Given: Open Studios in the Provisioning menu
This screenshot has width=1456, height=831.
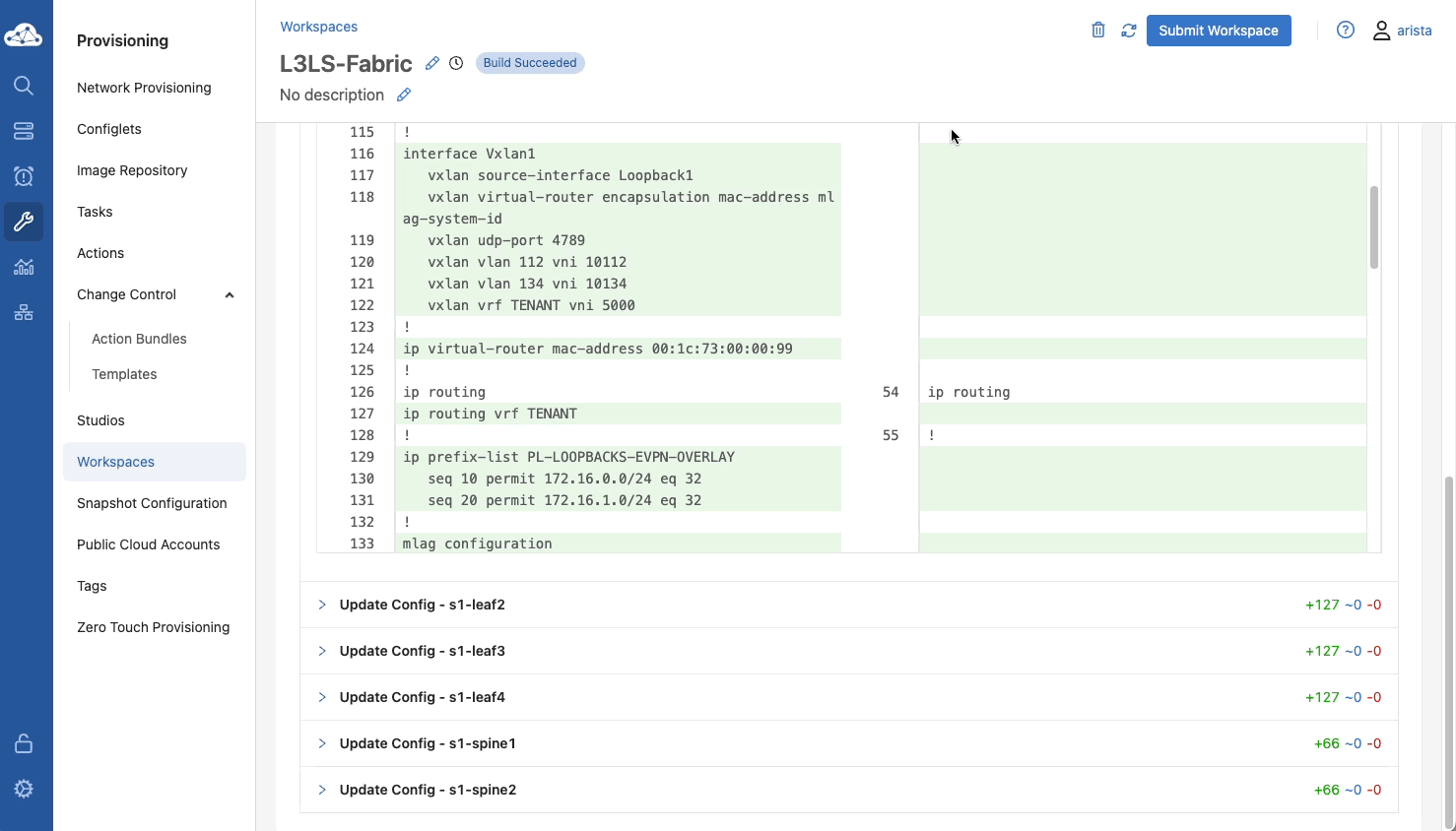Looking at the screenshot, I should coord(100,420).
